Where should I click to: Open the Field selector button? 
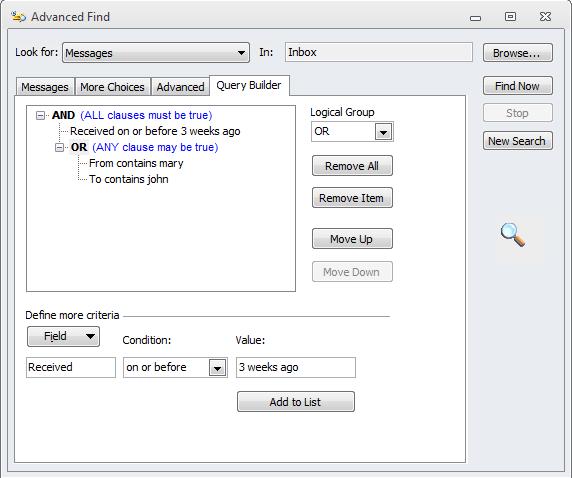coord(63,336)
